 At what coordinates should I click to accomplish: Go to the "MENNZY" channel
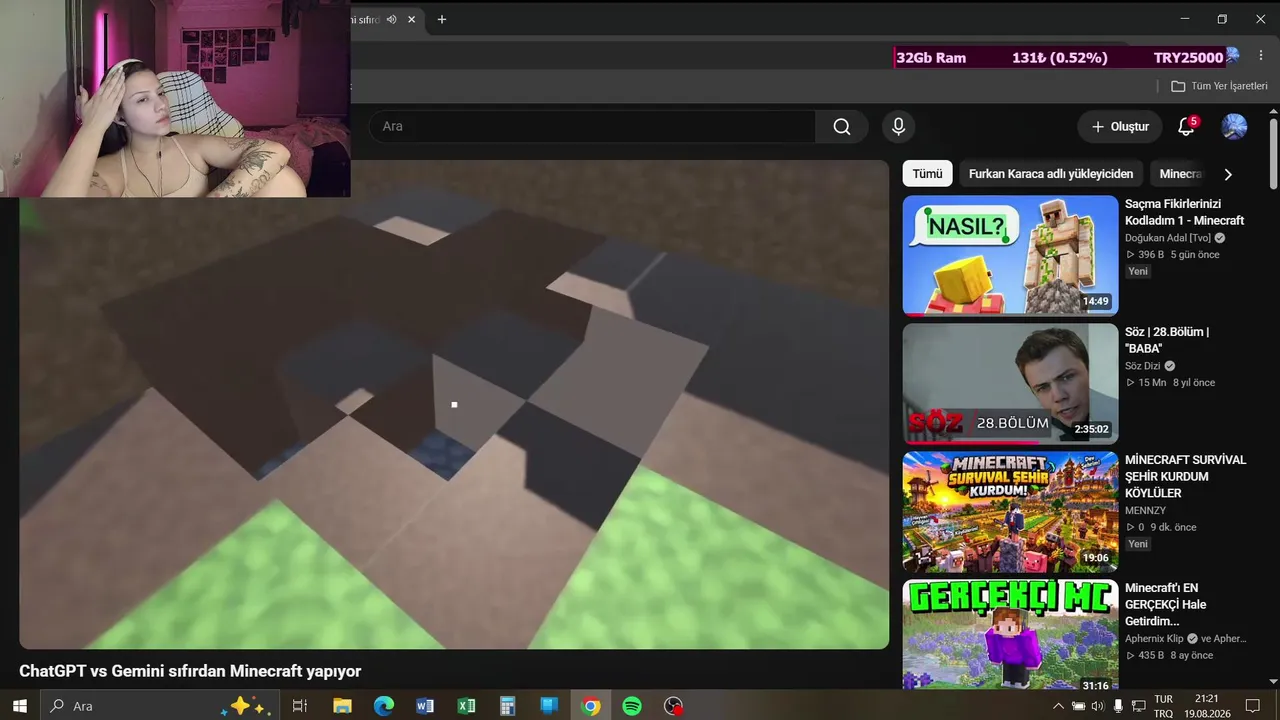coord(1145,510)
